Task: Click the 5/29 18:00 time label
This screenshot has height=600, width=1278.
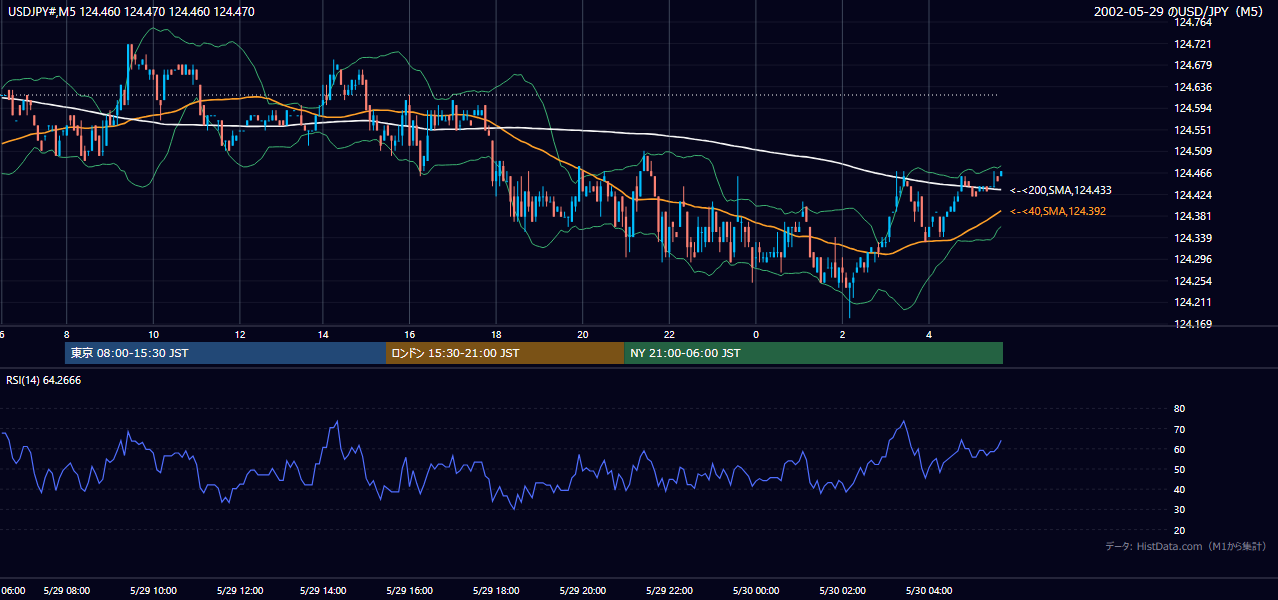Action: coord(495,590)
